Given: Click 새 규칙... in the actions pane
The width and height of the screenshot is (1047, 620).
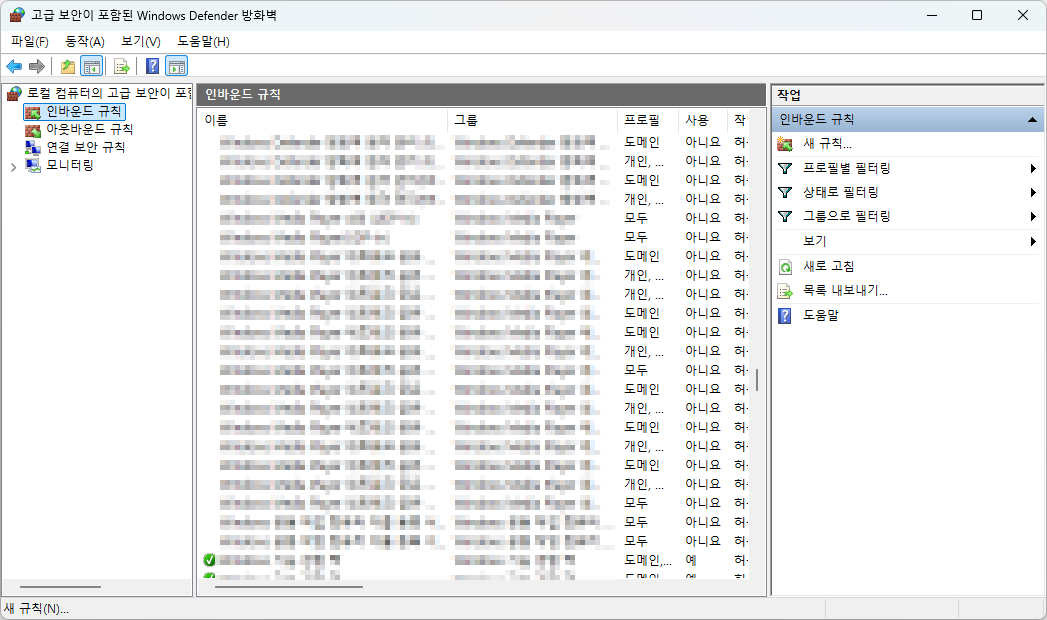Looking at the screenshot, I should pyautogui.click(x=827, y=144).
